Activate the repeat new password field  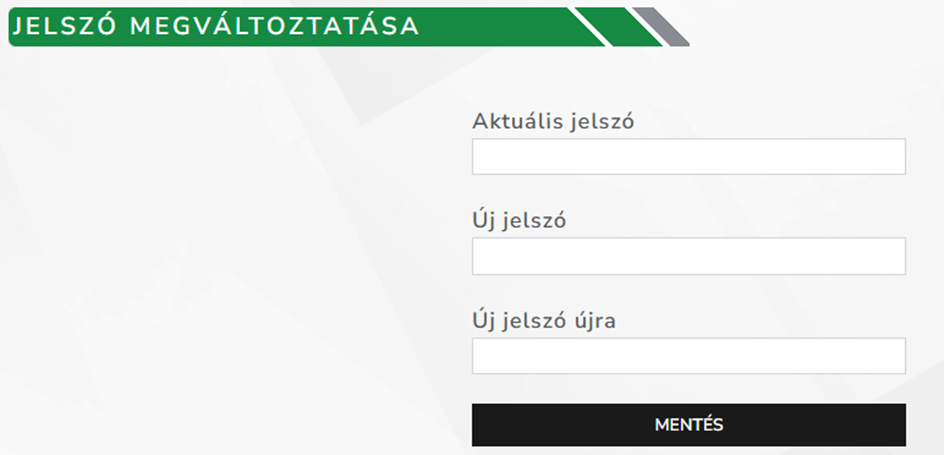pyautogui.click(x=688, y=356)
